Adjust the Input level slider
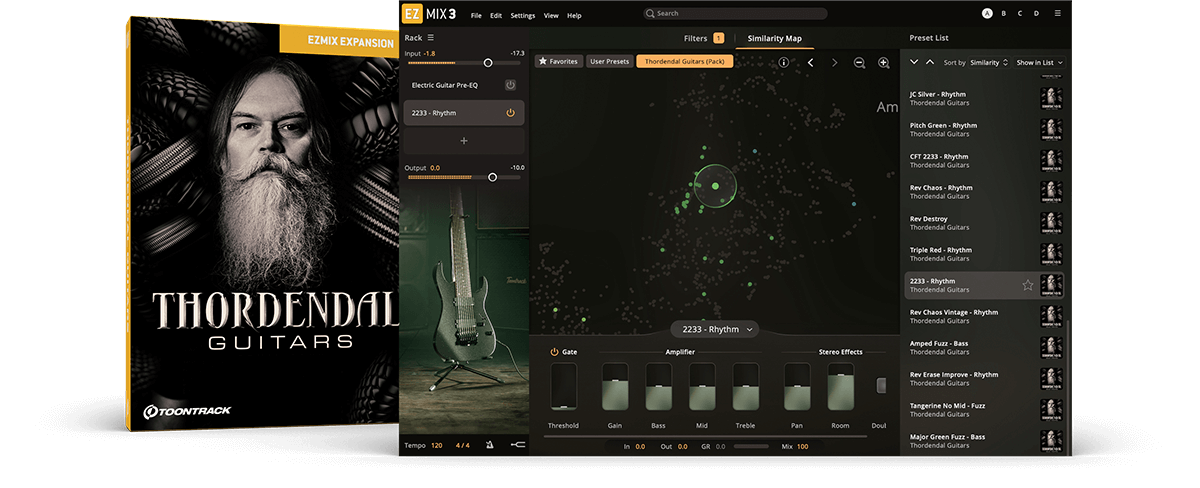This screenshot has width=1200, height=488. click(x=463, y=62)
